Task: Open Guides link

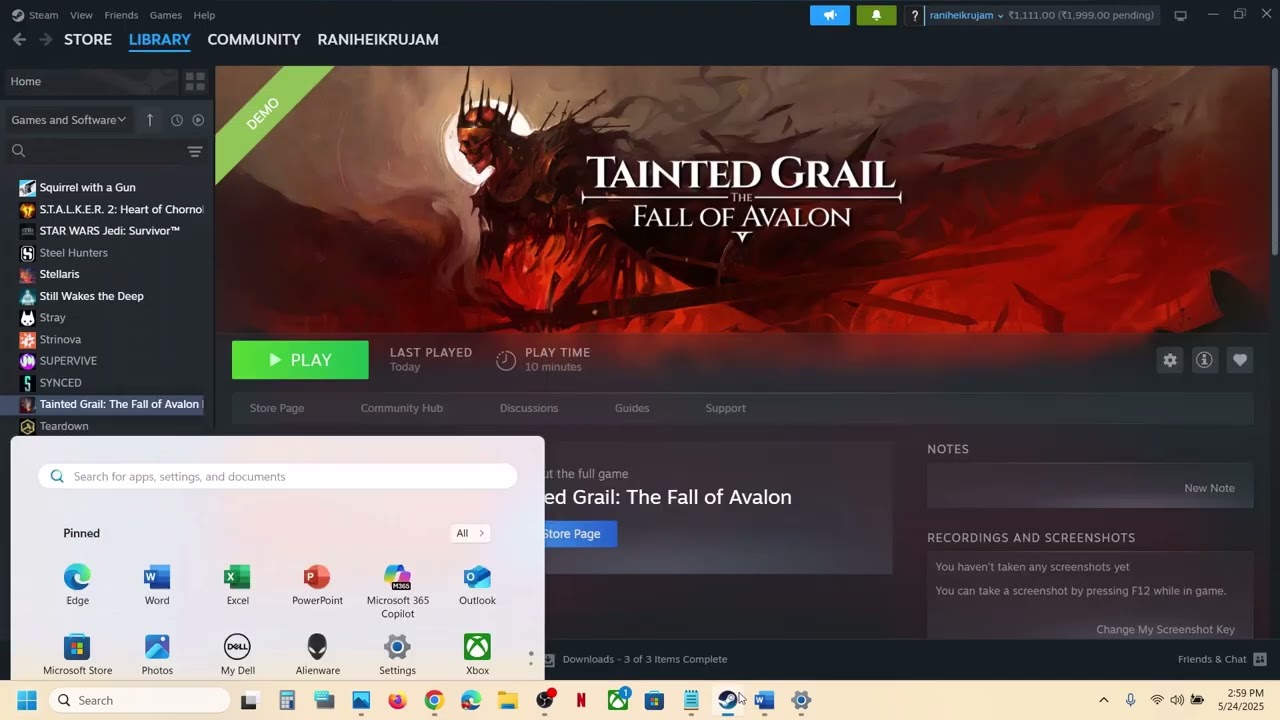Action: [x=632, y=408]
